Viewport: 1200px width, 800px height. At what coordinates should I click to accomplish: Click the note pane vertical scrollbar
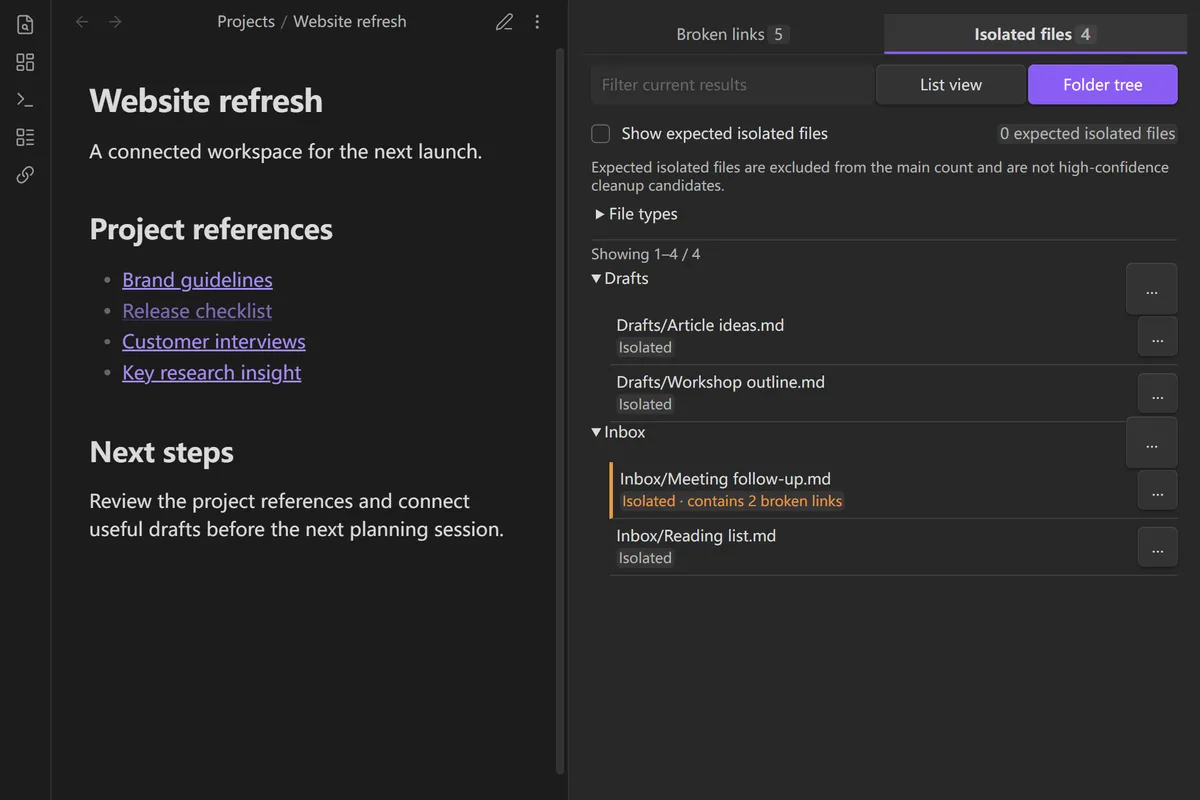(560, 410)
